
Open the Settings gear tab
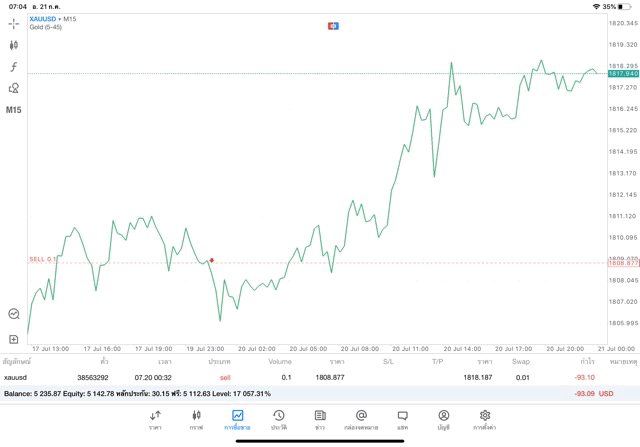point(485,419)
